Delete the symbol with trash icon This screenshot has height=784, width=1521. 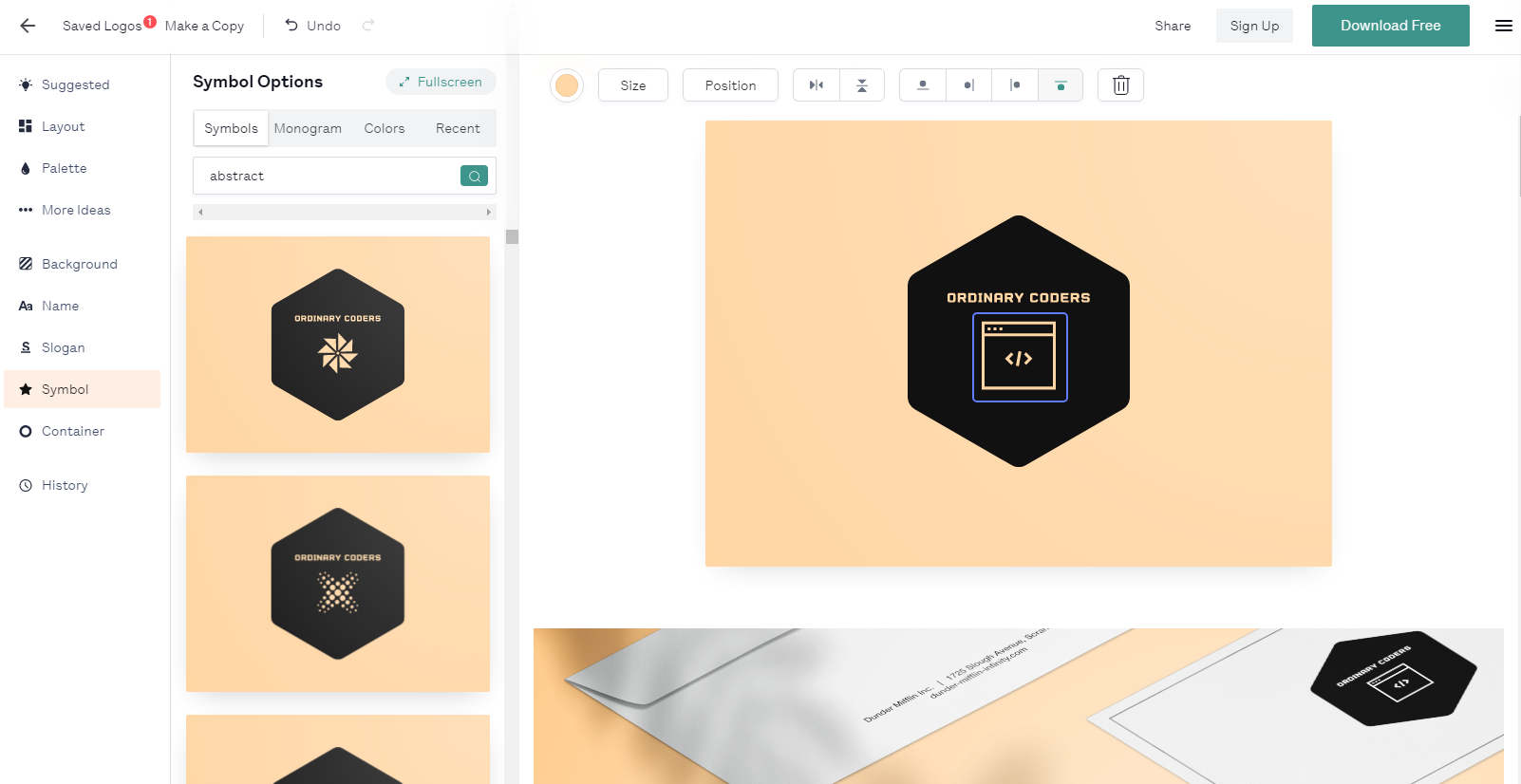[1120, 85]
